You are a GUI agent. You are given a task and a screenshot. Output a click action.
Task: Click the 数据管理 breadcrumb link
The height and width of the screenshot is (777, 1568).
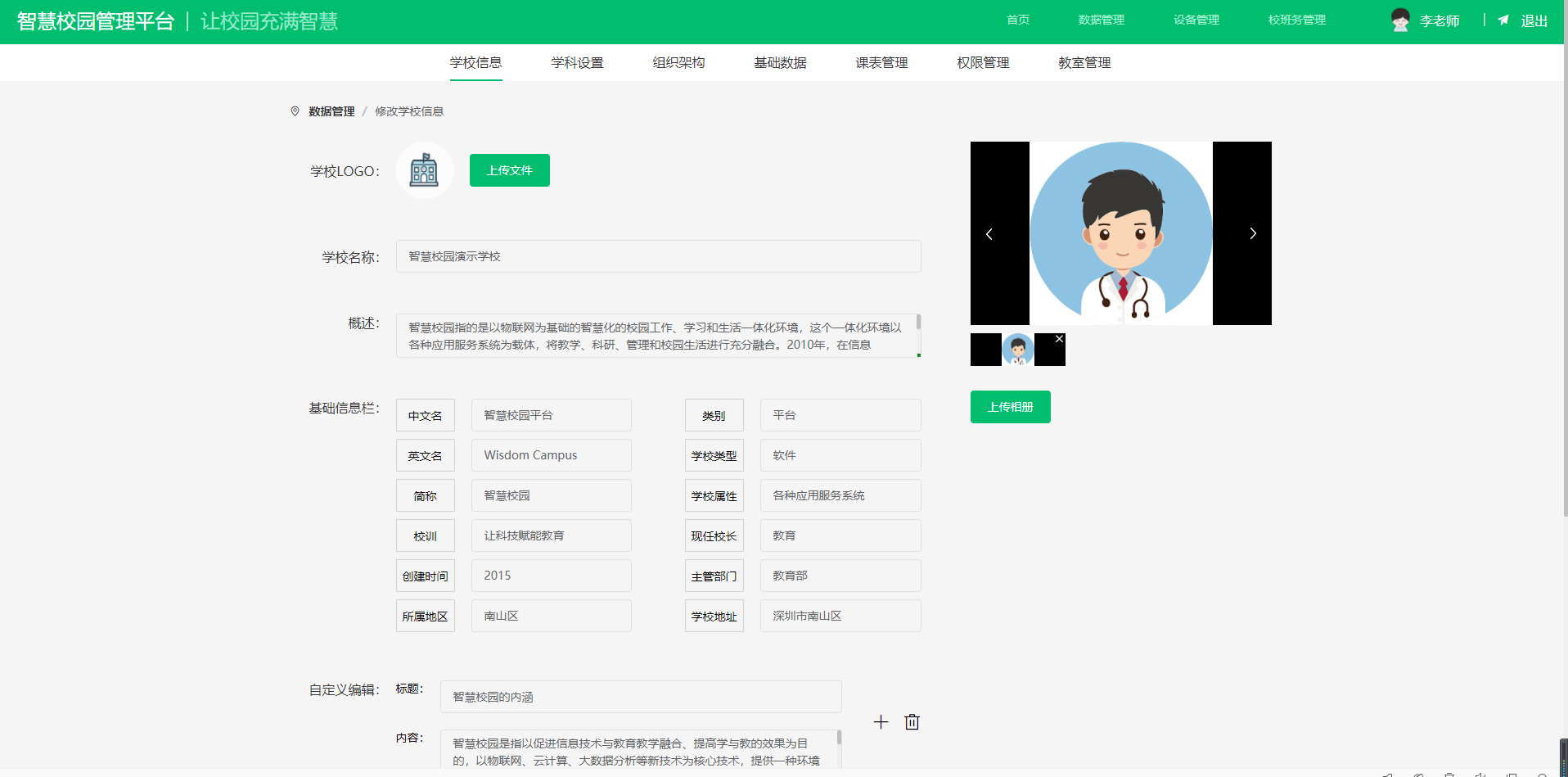pyautogui.click(x=331, y=111)
